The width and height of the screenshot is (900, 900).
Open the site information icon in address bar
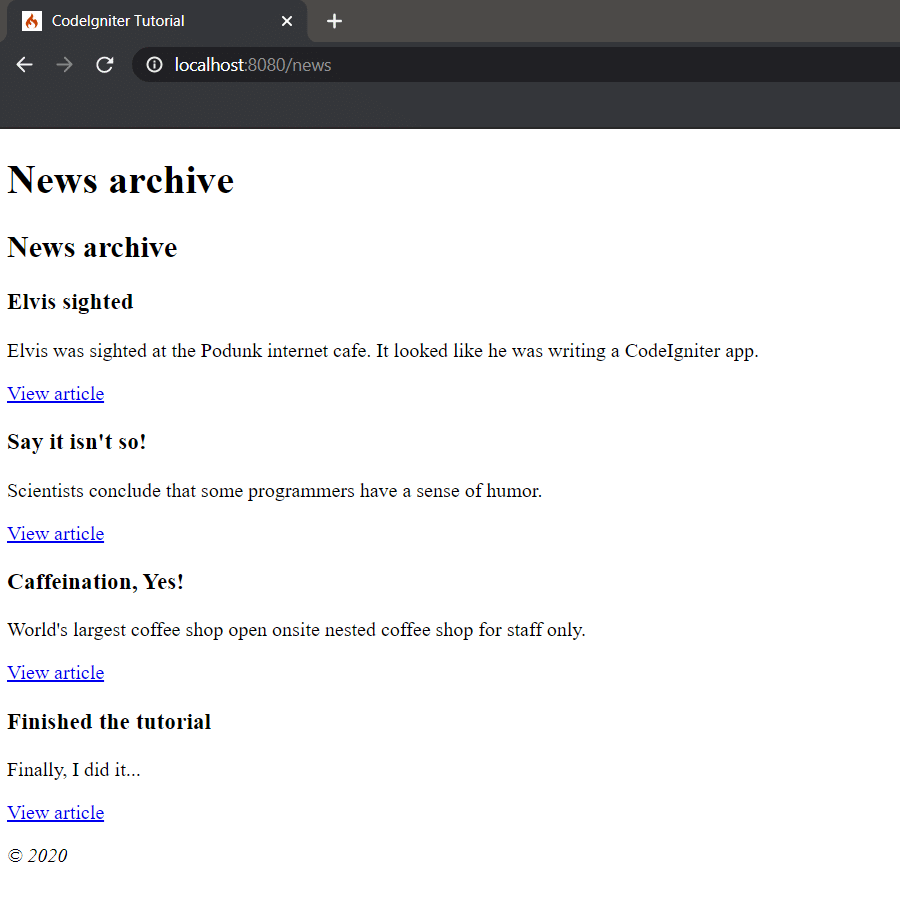point(152,64)
